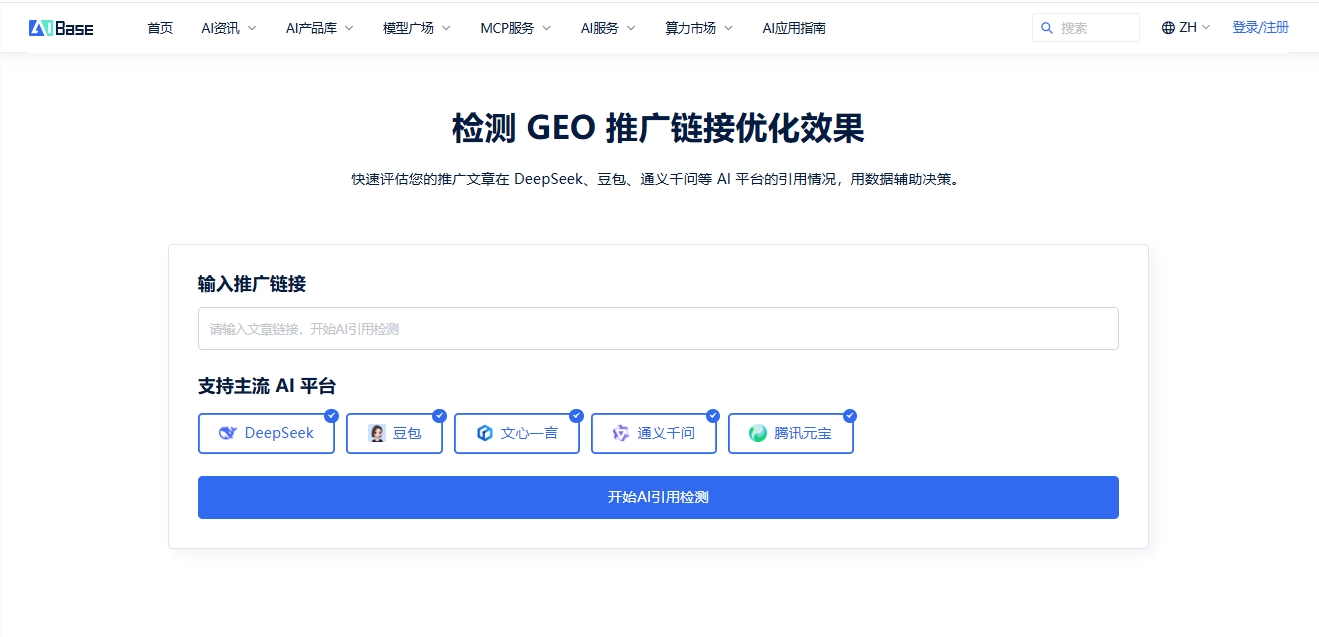
Task: Toggle the verified badge on 豆包 card
Action: 438,414
